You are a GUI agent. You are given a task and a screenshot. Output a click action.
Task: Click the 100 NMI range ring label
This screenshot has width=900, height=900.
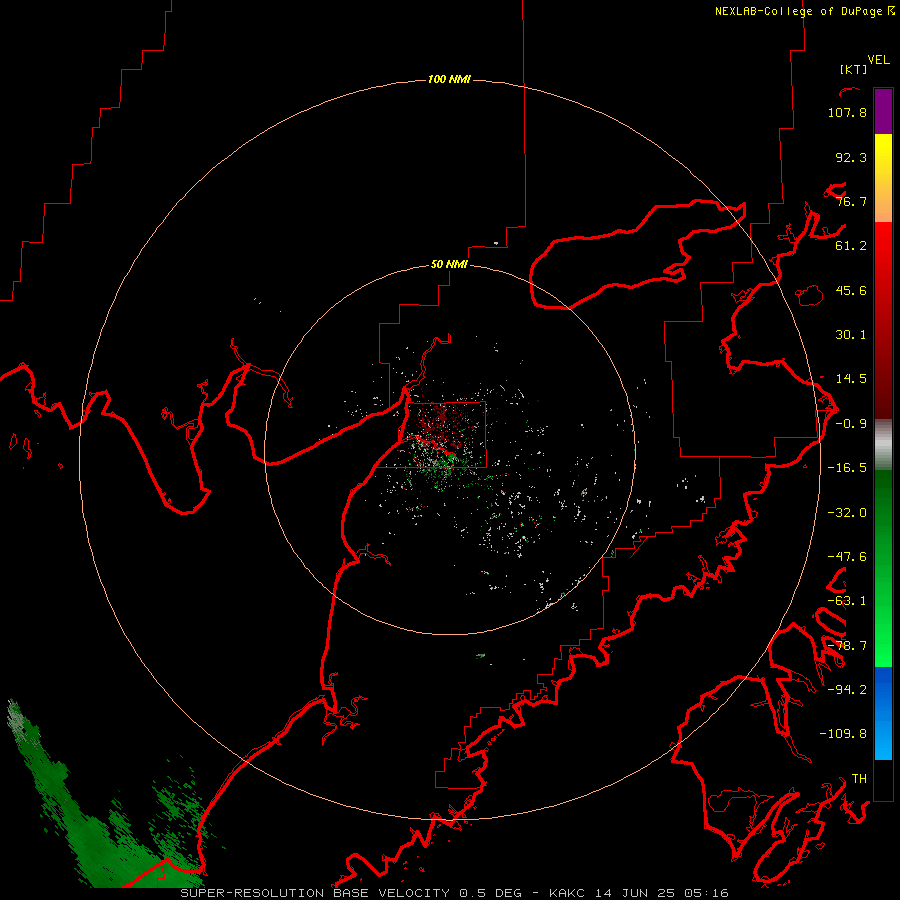pyautogui.click(x=449, y=79)
